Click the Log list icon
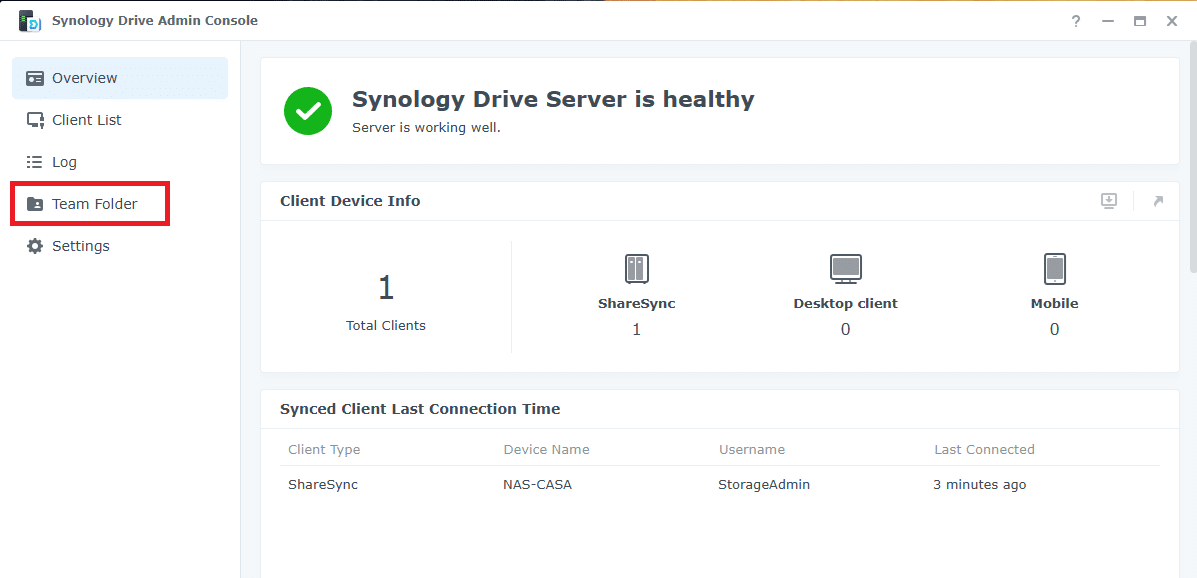Screen dimensions: 1197x578 34,162
